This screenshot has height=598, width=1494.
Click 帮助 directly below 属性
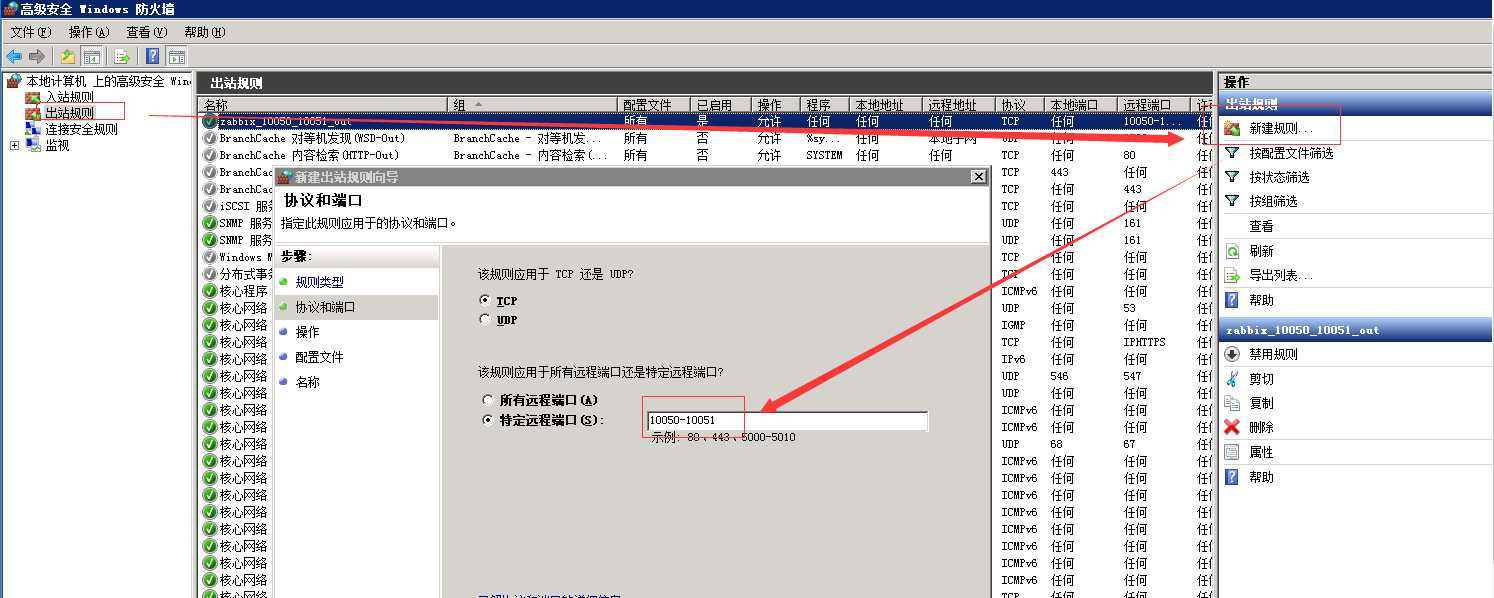[1261, 477]
